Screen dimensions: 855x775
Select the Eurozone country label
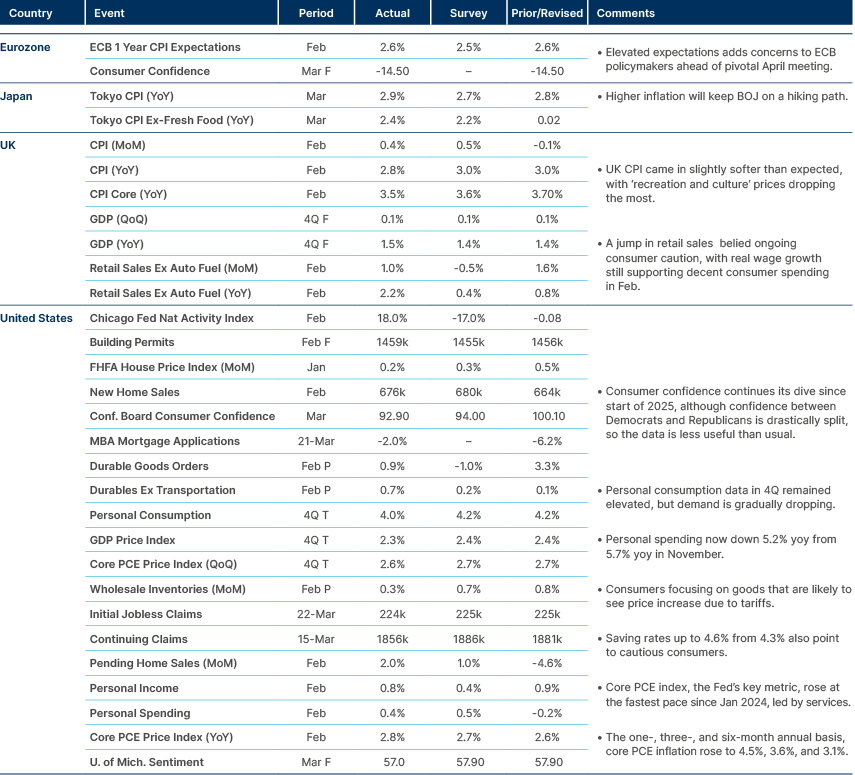pyautogui.click(x=26, y=47)
